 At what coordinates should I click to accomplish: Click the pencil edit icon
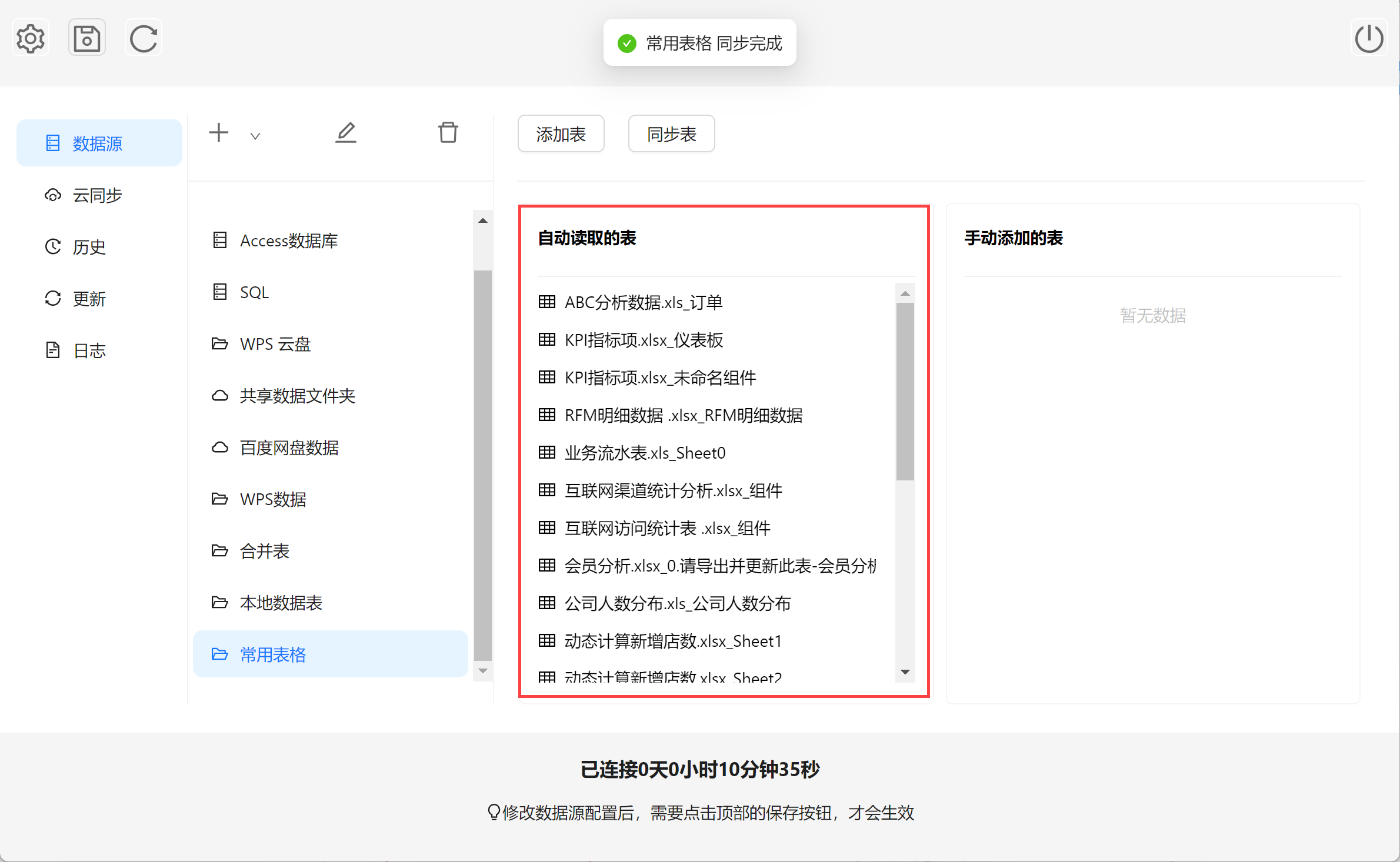pyautogui.click(x=346, y=133)
